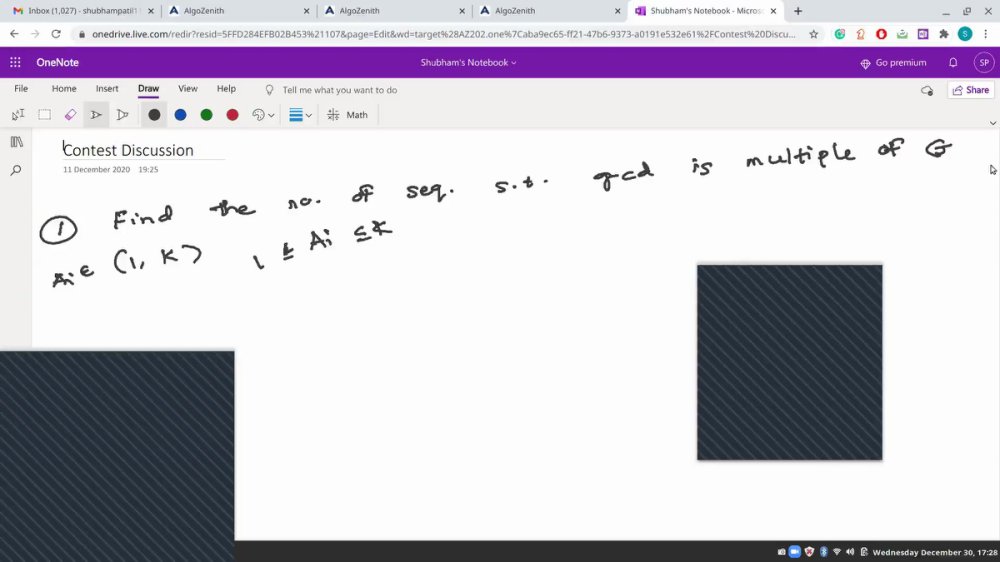Click Go premium

[893, 63]
